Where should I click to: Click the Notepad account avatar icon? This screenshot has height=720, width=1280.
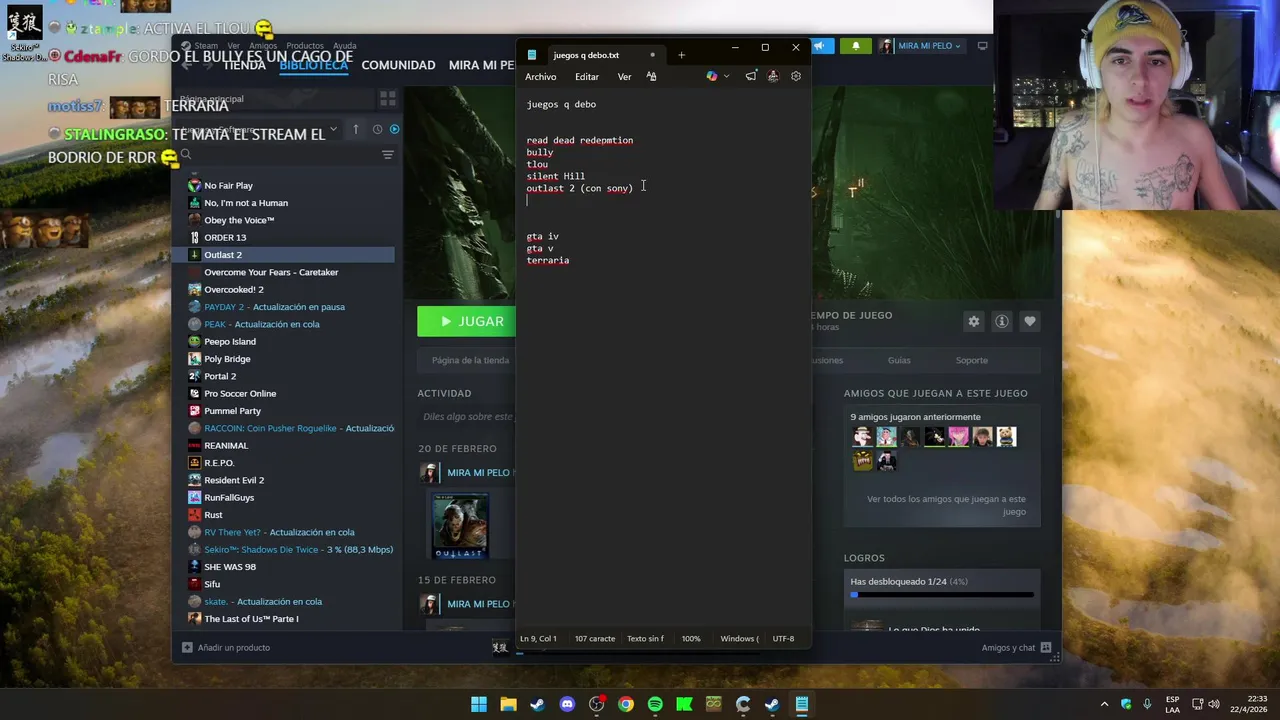coord(773,76)
